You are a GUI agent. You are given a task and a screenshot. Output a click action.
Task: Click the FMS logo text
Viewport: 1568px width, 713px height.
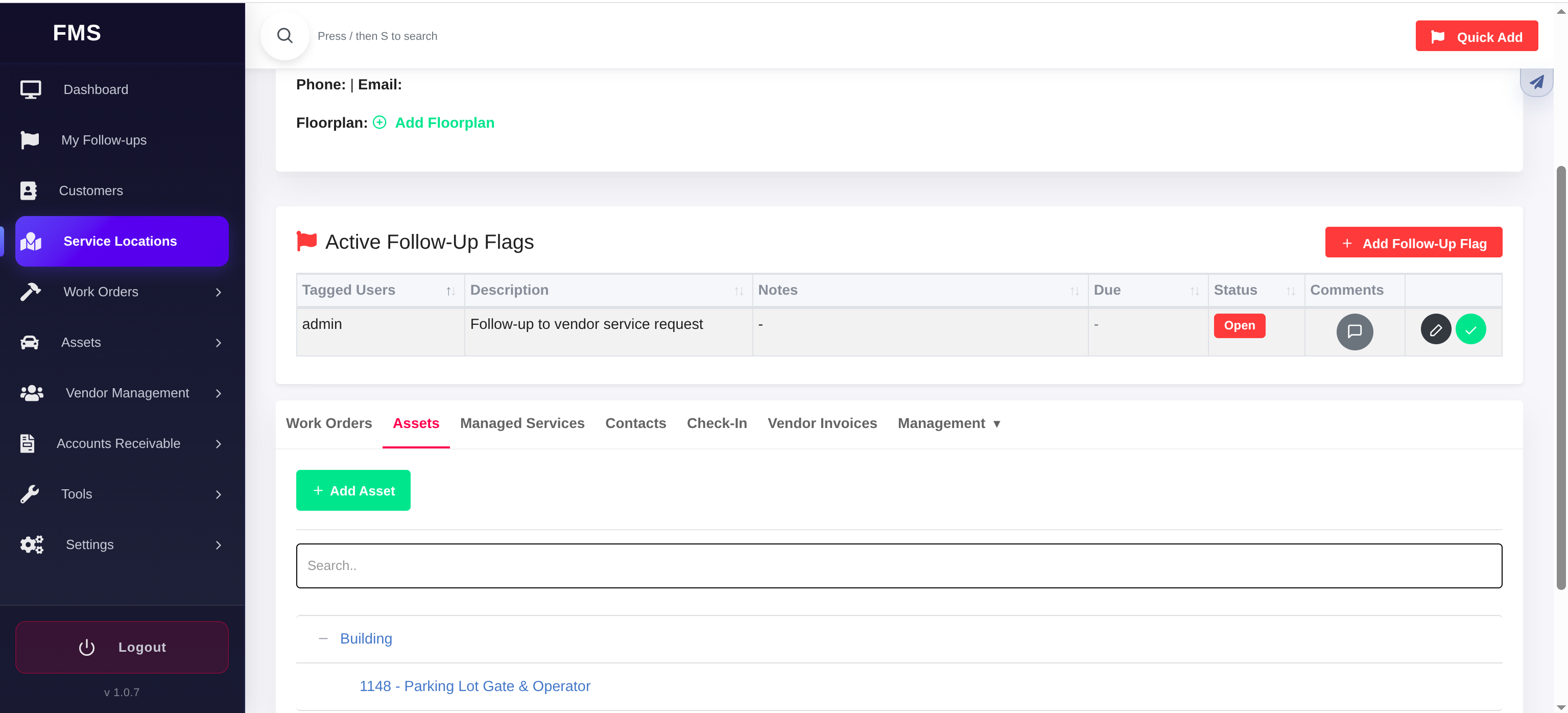pos(77,32)
